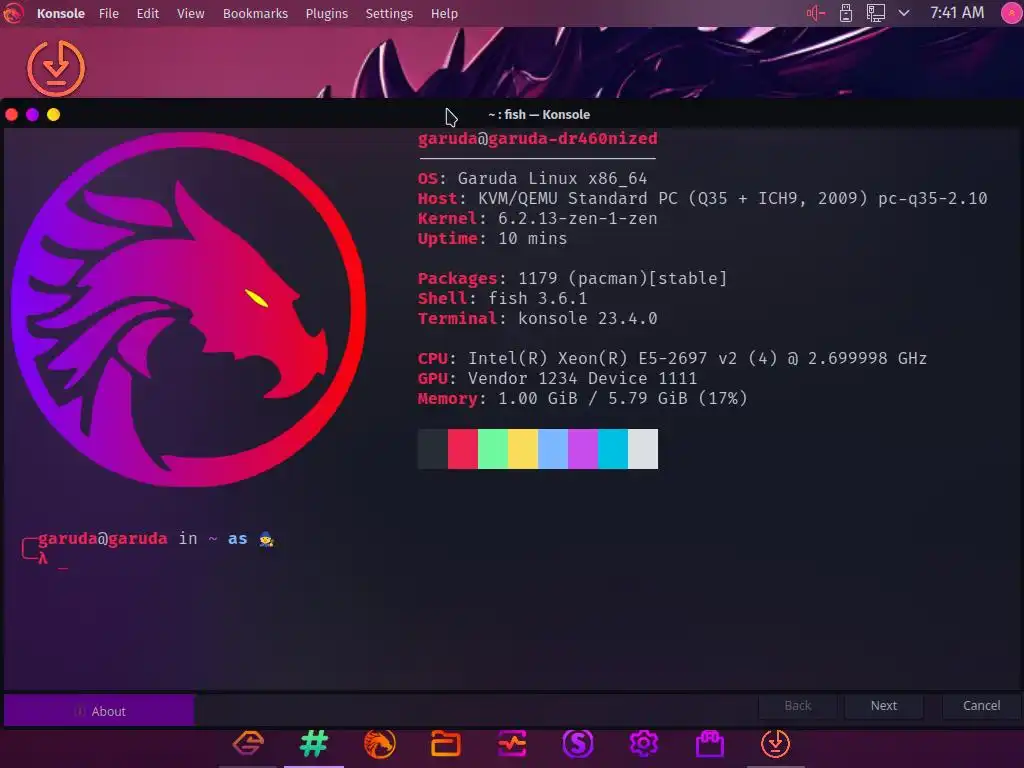Open the wired network connection tray icon
Screen dimensions: 1024x768
876,13
